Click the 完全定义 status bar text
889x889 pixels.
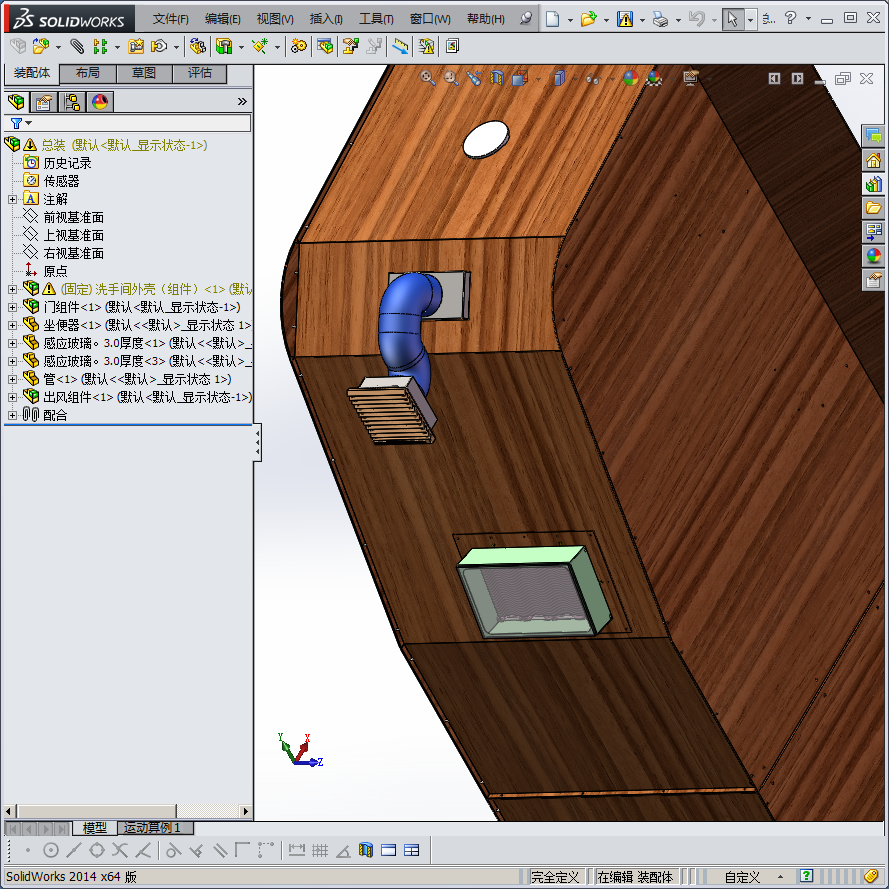click(x=555, y=877)
